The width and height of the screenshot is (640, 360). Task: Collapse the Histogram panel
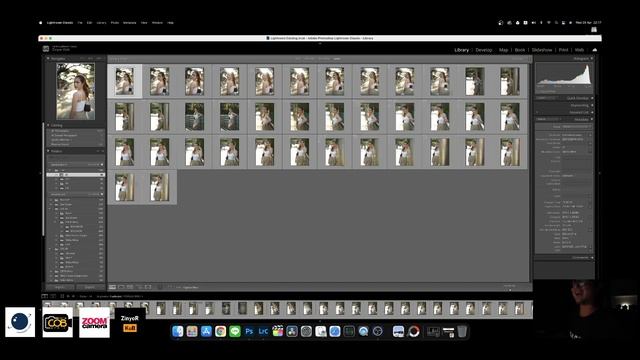(591, 59)
